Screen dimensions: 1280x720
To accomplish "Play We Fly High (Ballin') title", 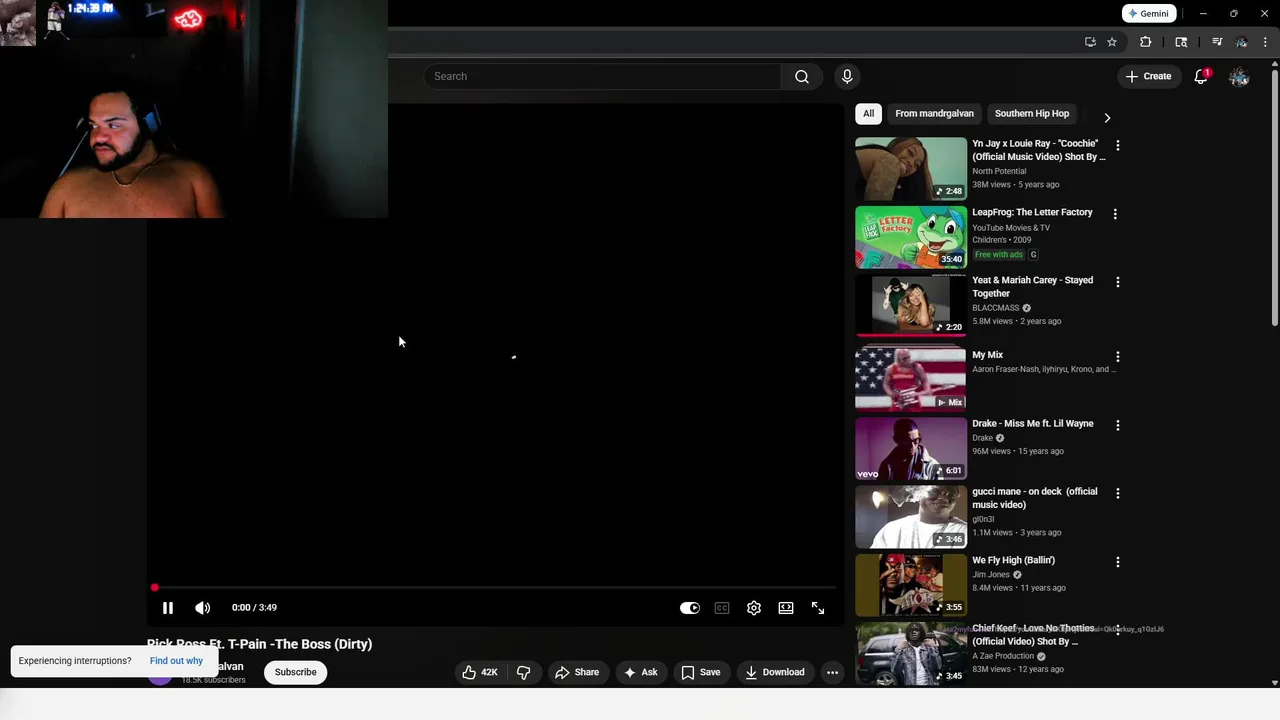I will click(1014, 561).
